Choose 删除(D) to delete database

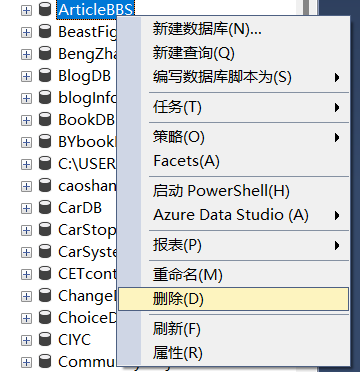click(x=233, y=299)
